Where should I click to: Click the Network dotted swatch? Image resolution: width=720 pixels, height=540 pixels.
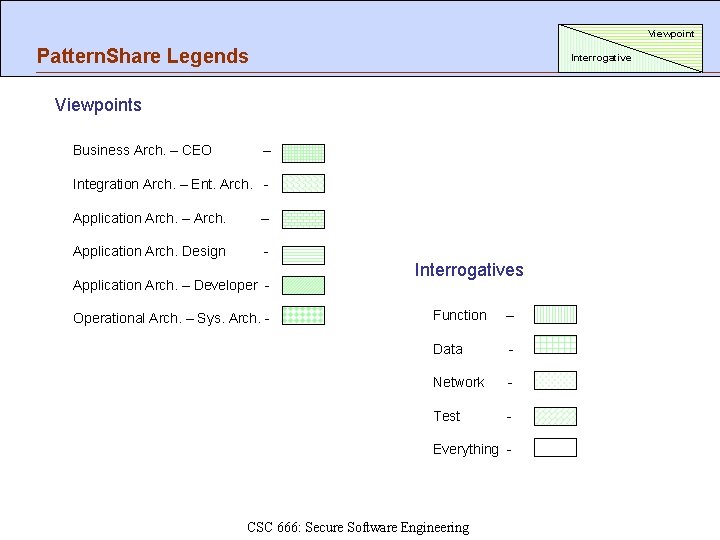(555, 381)
